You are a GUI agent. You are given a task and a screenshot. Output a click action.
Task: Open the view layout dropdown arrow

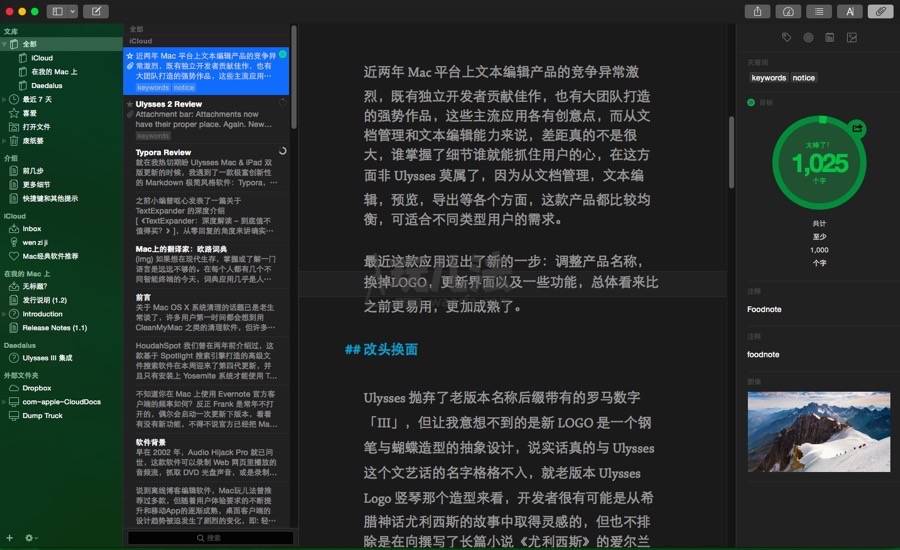(72, 11)
